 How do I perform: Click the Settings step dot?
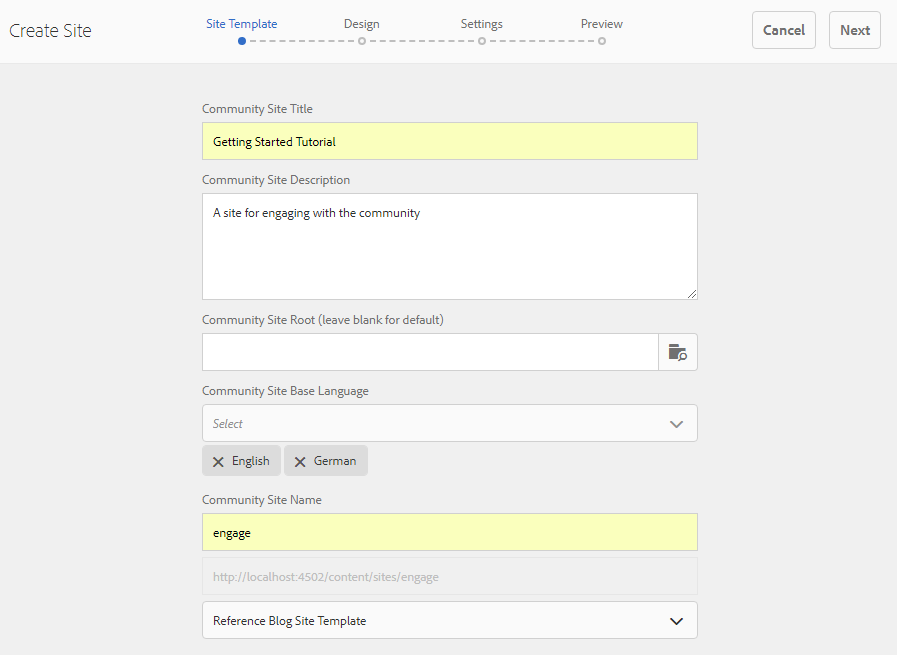coord(482,41)
